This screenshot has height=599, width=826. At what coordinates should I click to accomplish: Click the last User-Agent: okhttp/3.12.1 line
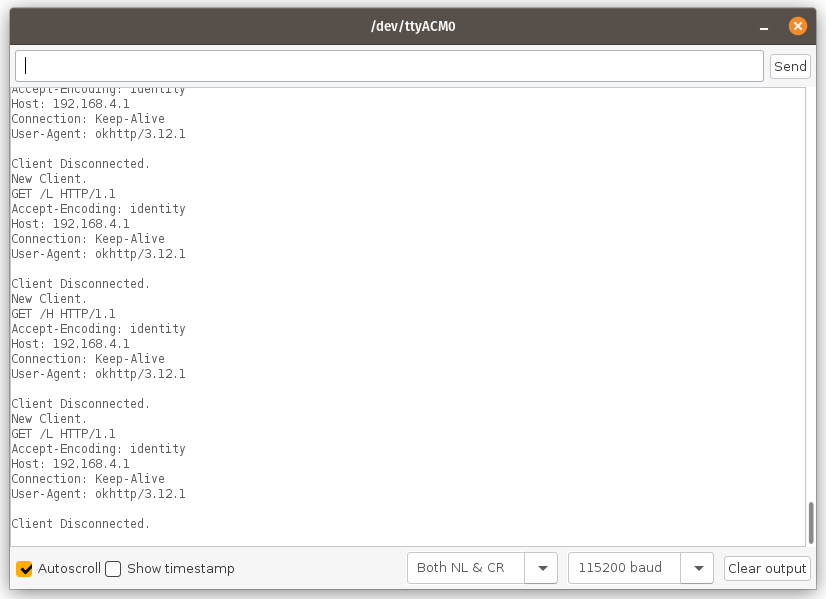(x=98, y=494)
